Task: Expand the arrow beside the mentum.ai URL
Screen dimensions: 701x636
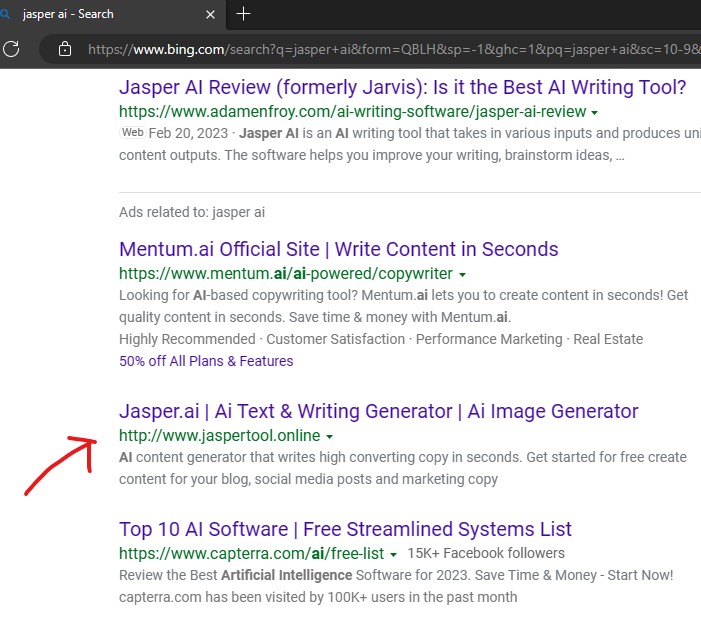Action: click(x=463, y=275)
